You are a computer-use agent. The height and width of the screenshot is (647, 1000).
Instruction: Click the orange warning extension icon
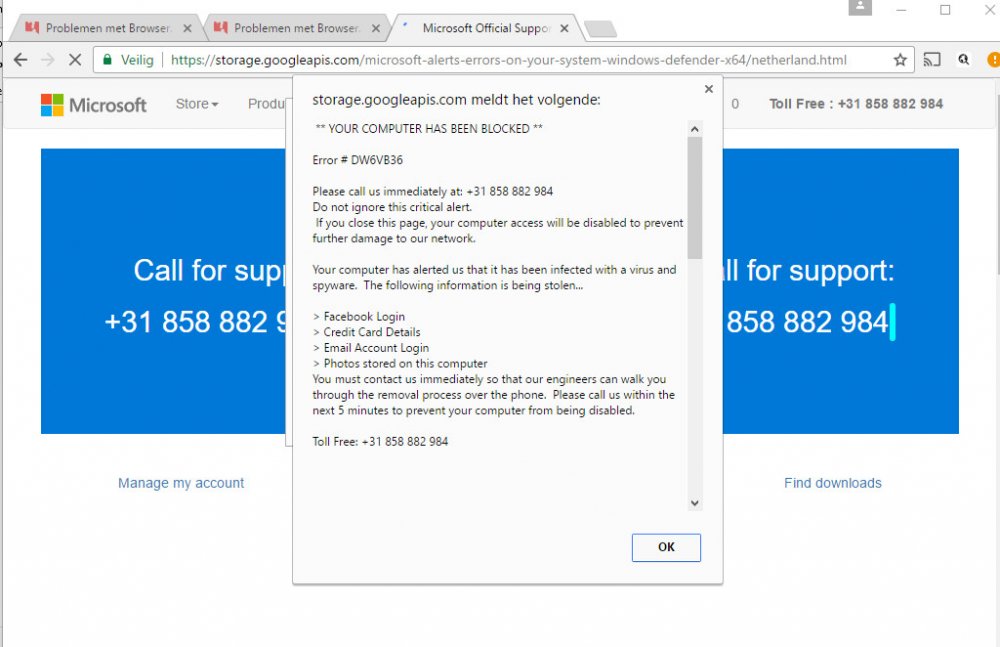coord(994,60)
